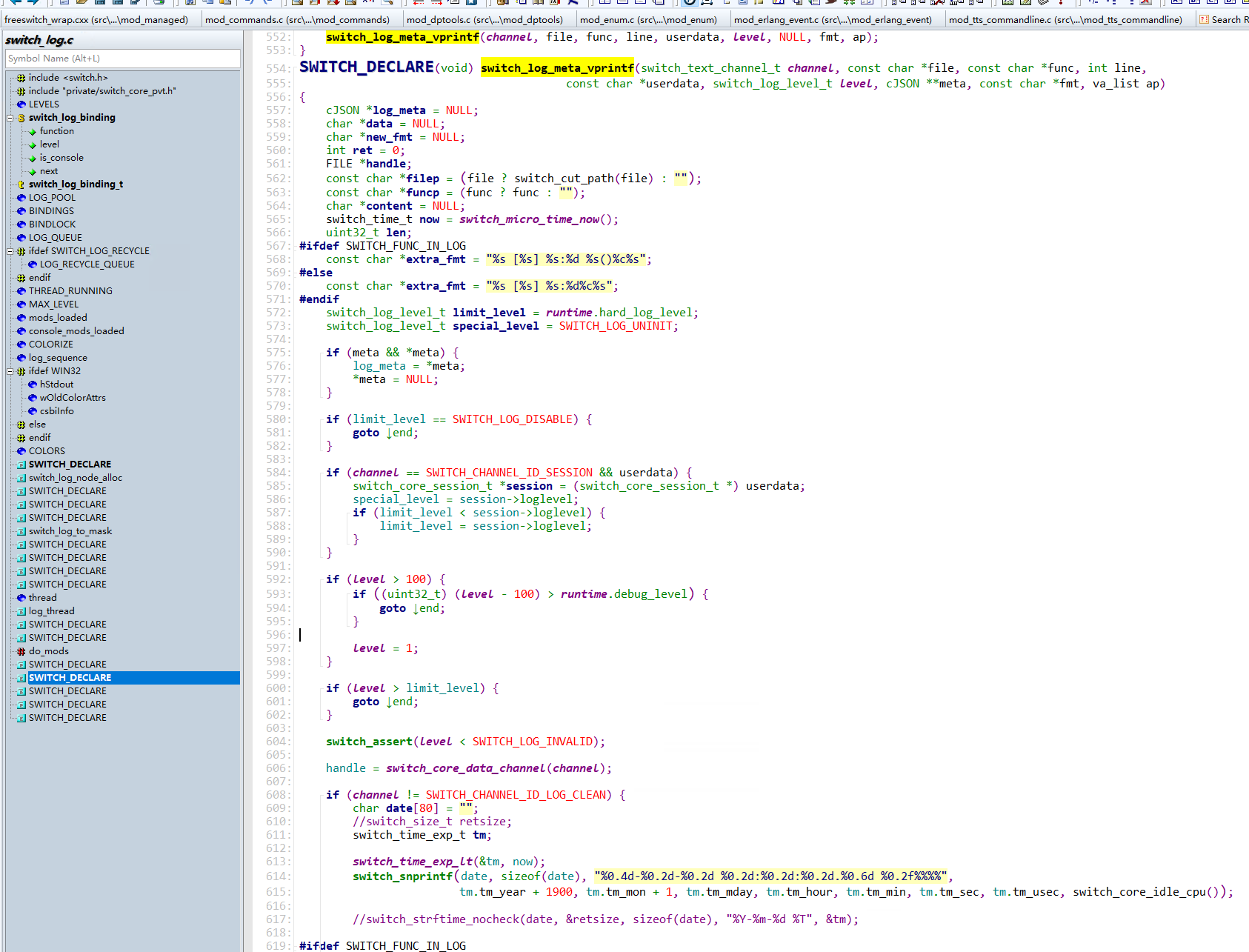Select MAX_LEVEL in symbol list

point(53,304)
